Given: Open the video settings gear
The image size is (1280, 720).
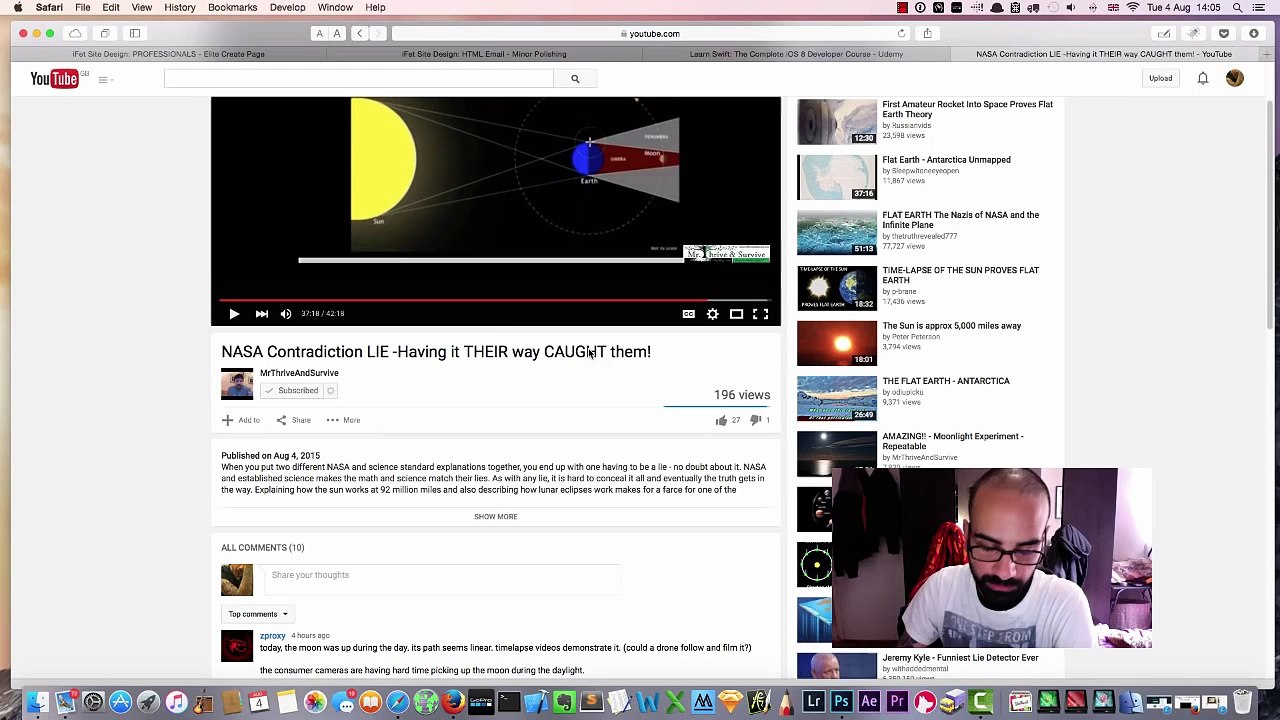Looking at the screenshot, I should click(712, 314).
